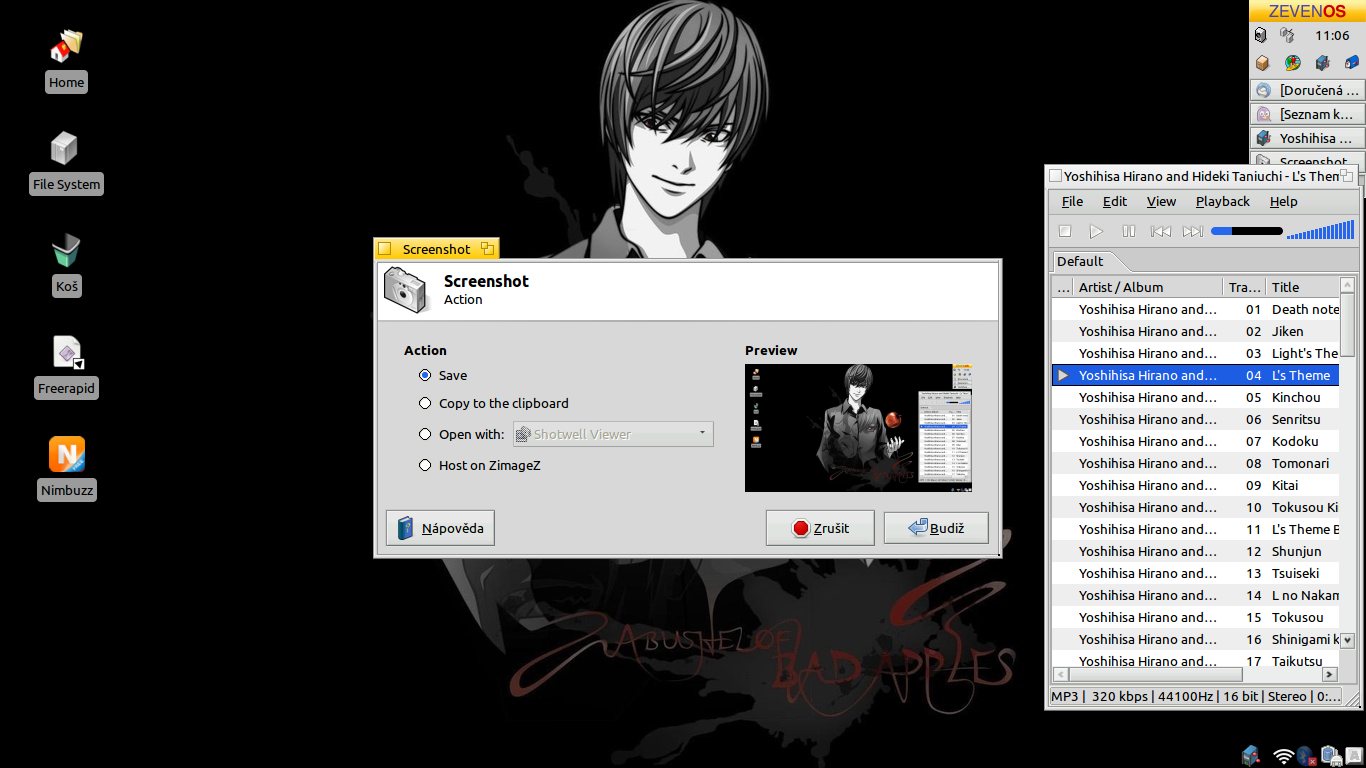This screenshot has height=768, width=1366.
Task: Open the Shotwell Viewer application dropdown
Action: coord(613,434)
